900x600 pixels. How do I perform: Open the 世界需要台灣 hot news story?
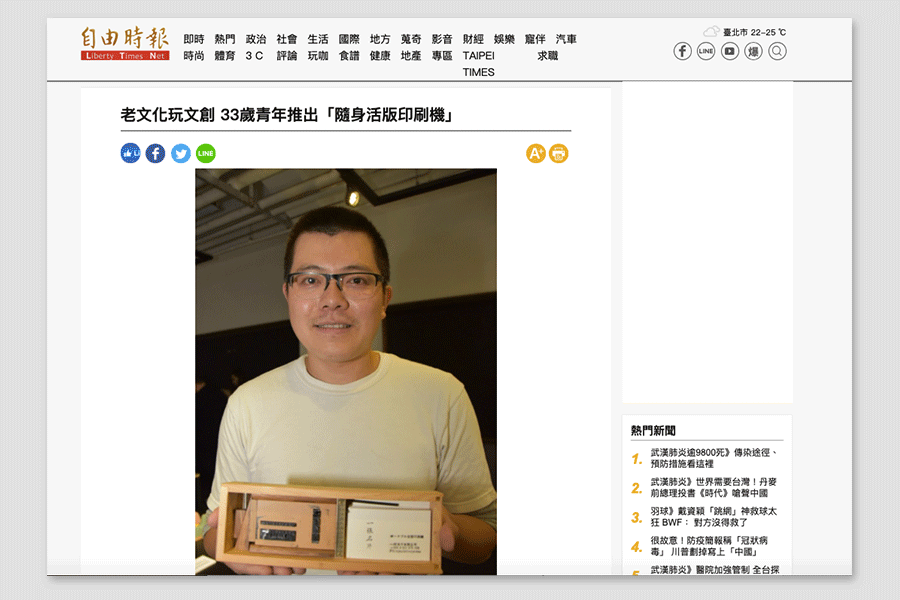pos(713,487)
